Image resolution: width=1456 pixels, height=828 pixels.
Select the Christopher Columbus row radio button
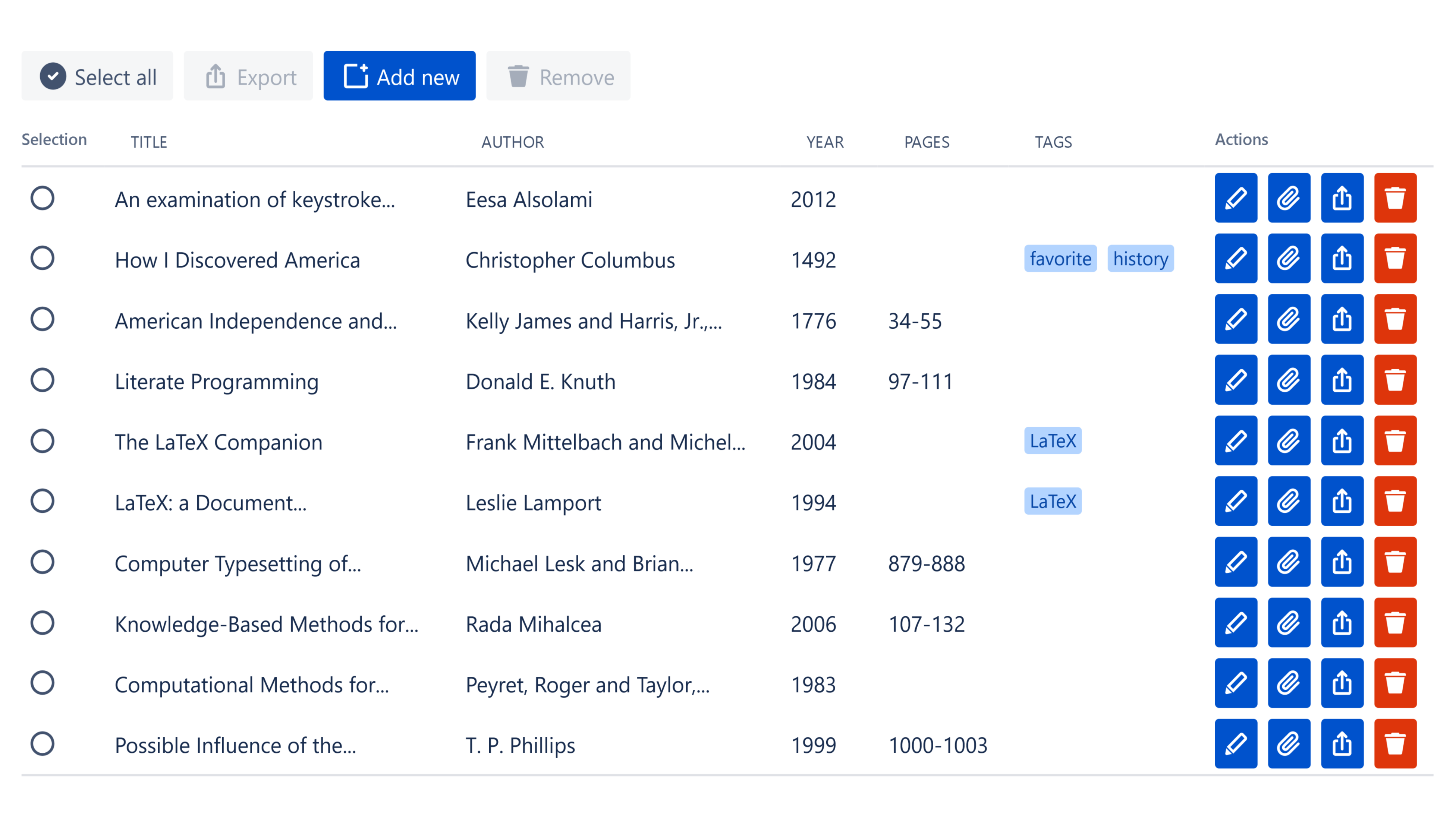pos(42,259)
